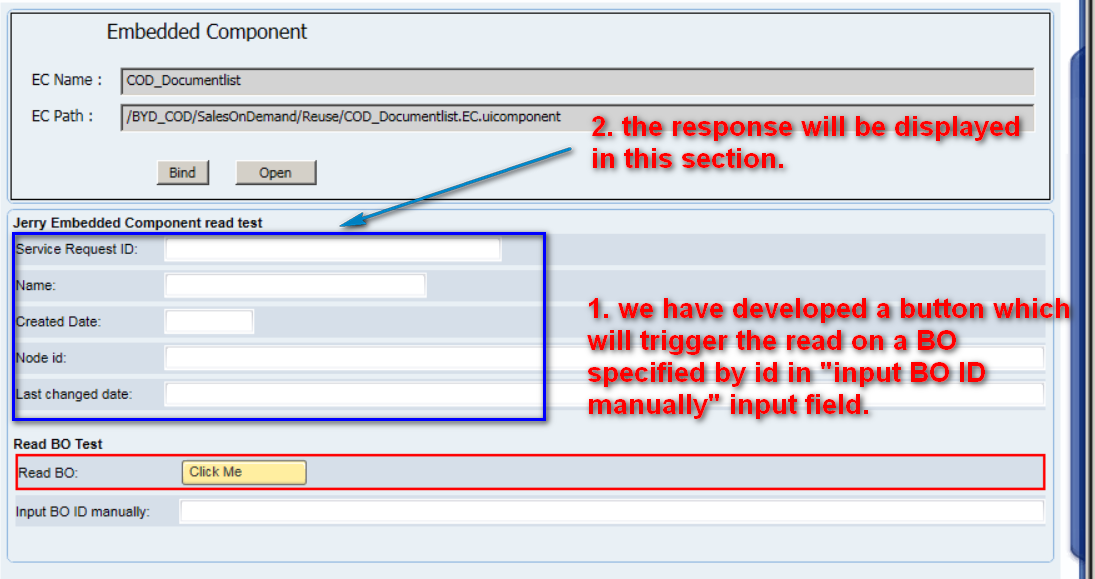Click the EC Name : label
Image resolution: width=1095 pixels, height=579 pixels.
[x=67, y=80]
